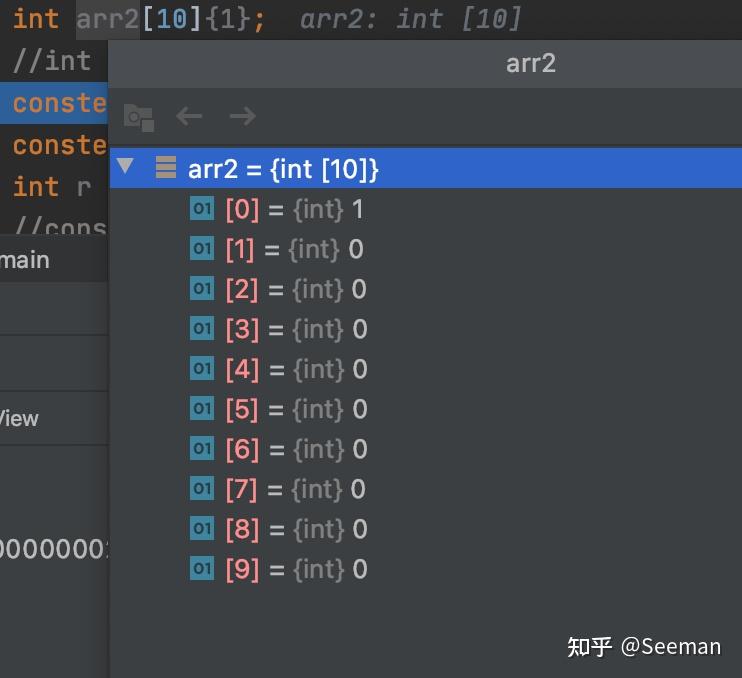The image size is (742, 678).
Task: Click the value icon beside element [6]
Action: [202, 448]
